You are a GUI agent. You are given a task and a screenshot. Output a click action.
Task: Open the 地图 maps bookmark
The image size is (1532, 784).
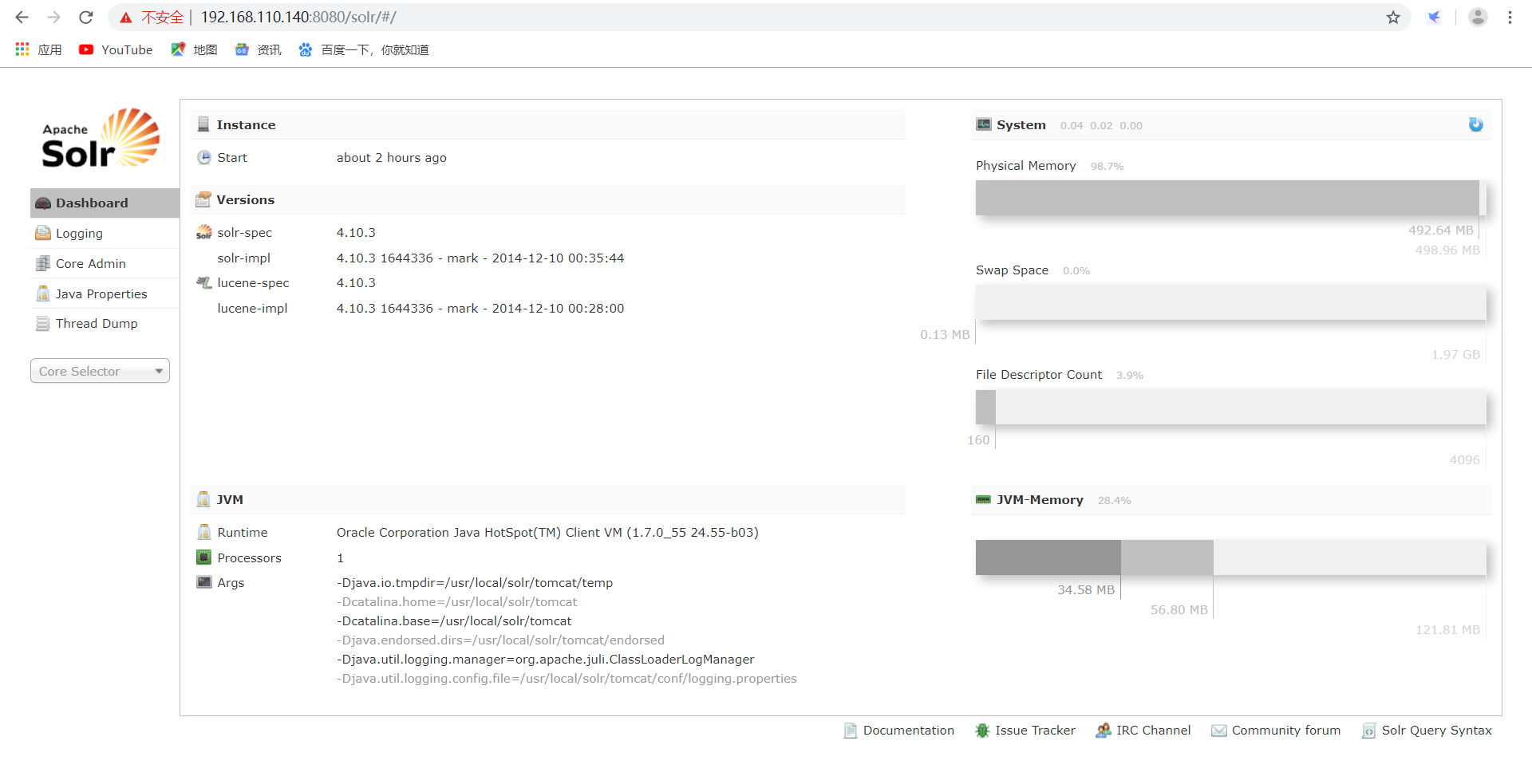tap(194, 49)
